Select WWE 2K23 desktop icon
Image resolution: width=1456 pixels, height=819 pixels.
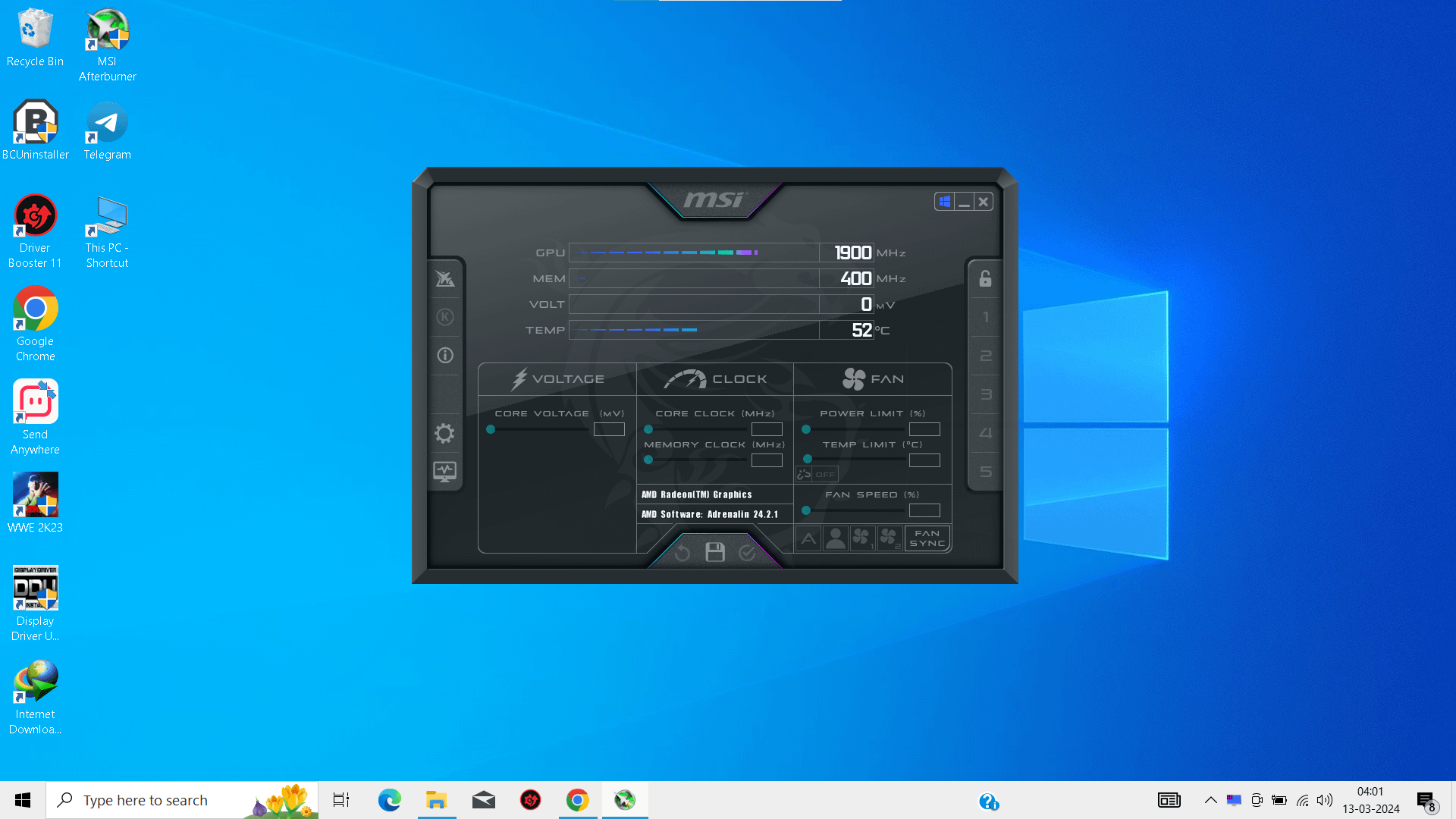35,504
